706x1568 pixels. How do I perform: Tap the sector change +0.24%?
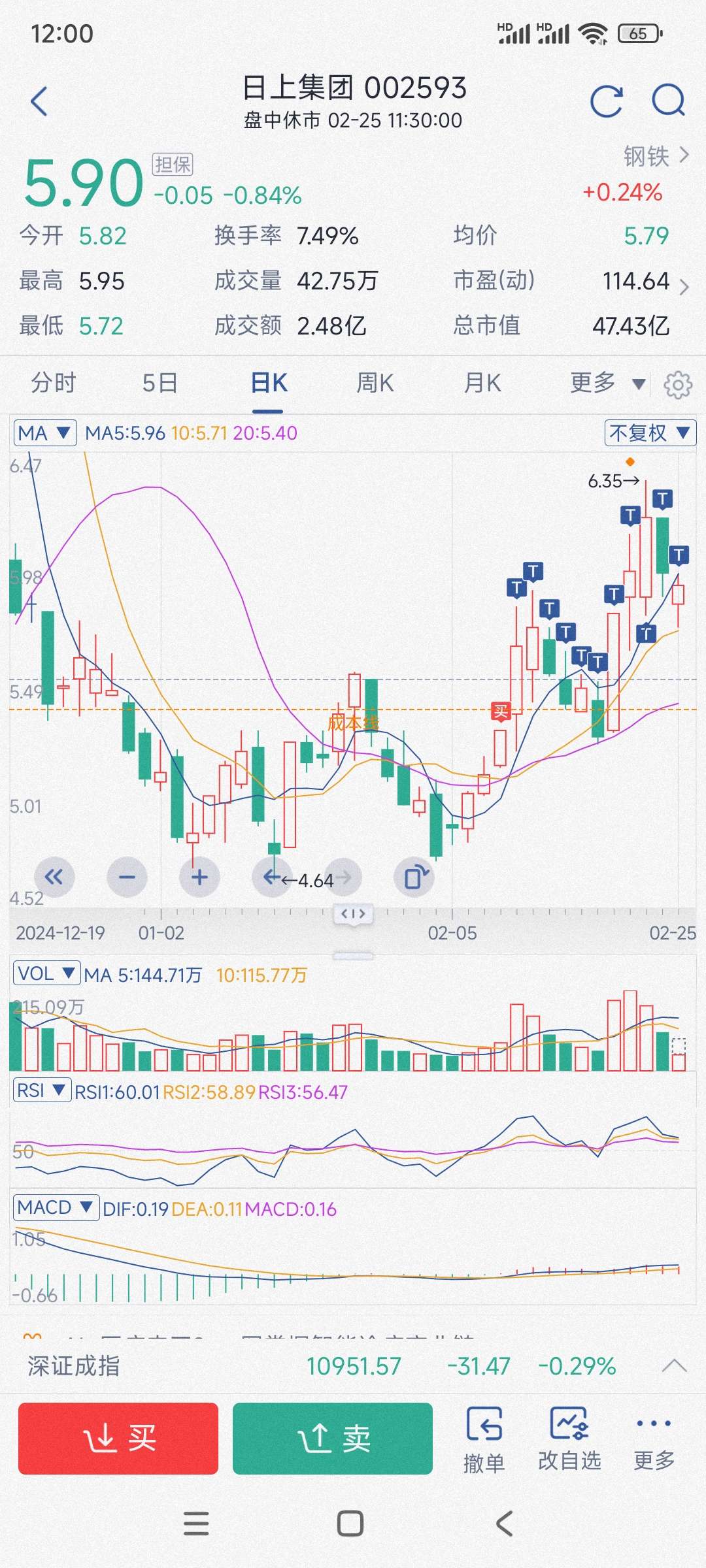622,192
